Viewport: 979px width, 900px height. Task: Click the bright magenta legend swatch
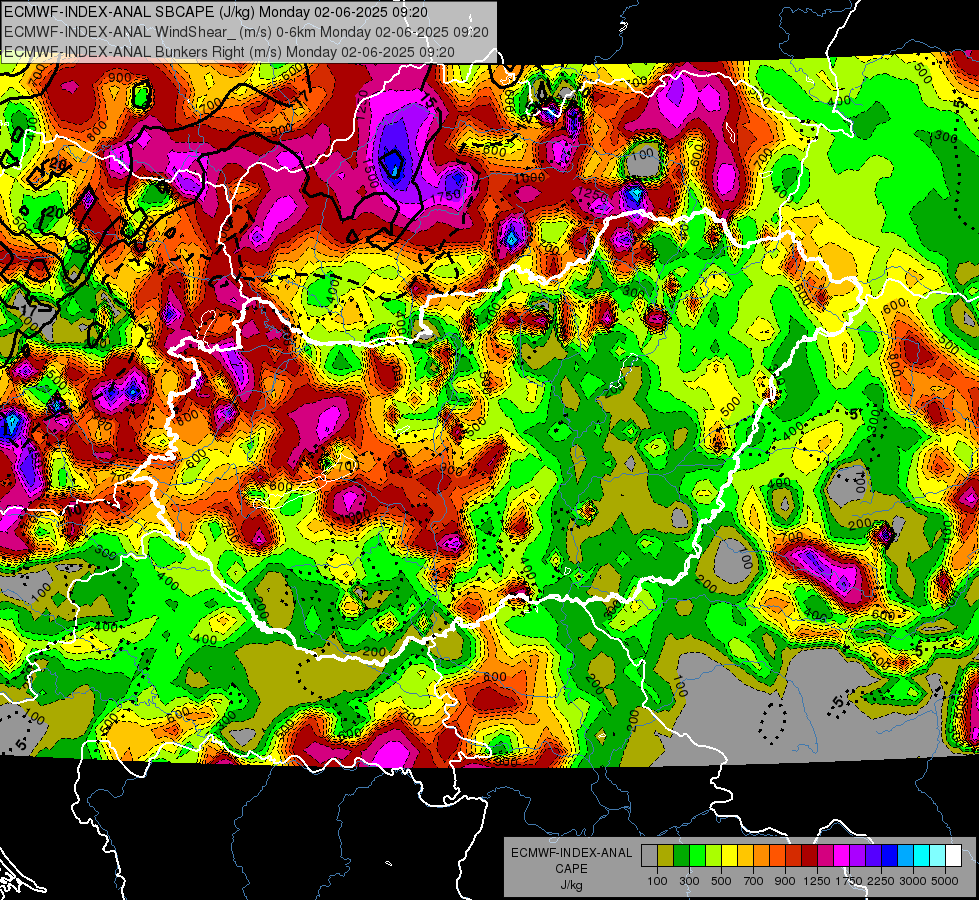842,855
